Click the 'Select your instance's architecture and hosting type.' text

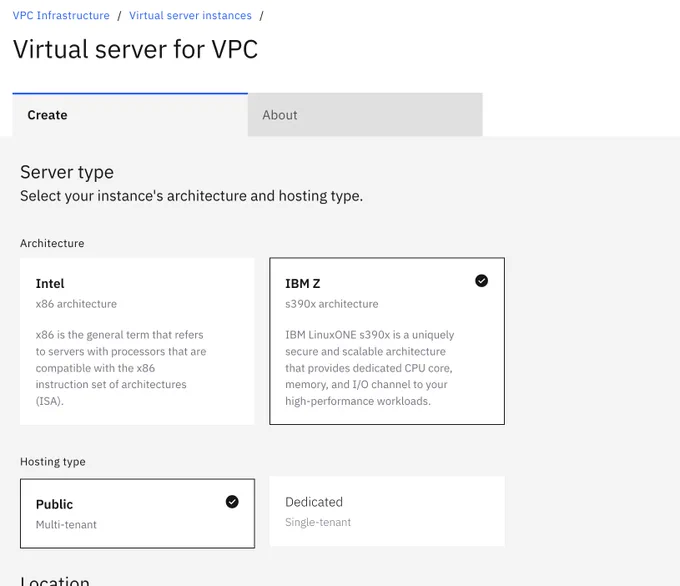(191, 196)
